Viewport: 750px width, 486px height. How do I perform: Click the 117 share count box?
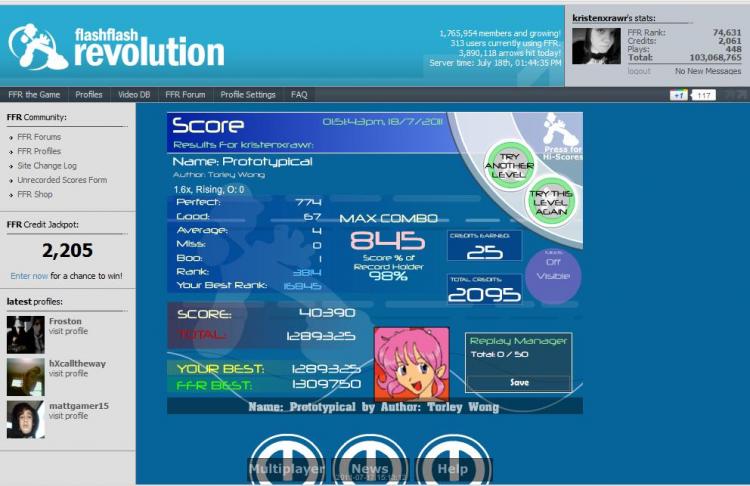click(x=704, y=95)
